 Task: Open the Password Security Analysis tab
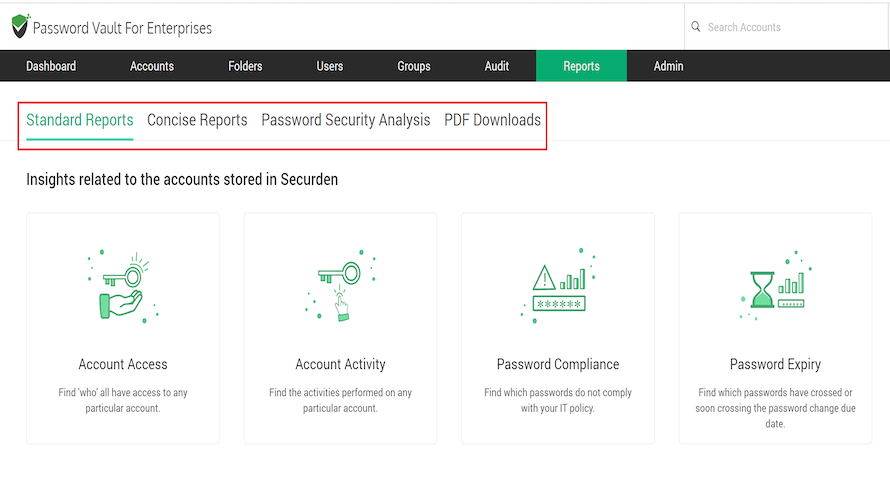pos(346,120)
